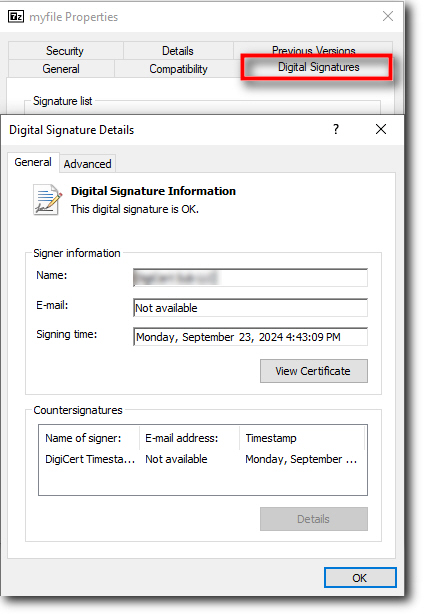The width and height of the screenshot is (424, 614).
Task: Close the myfile Properties window
Action: (388, 16)
